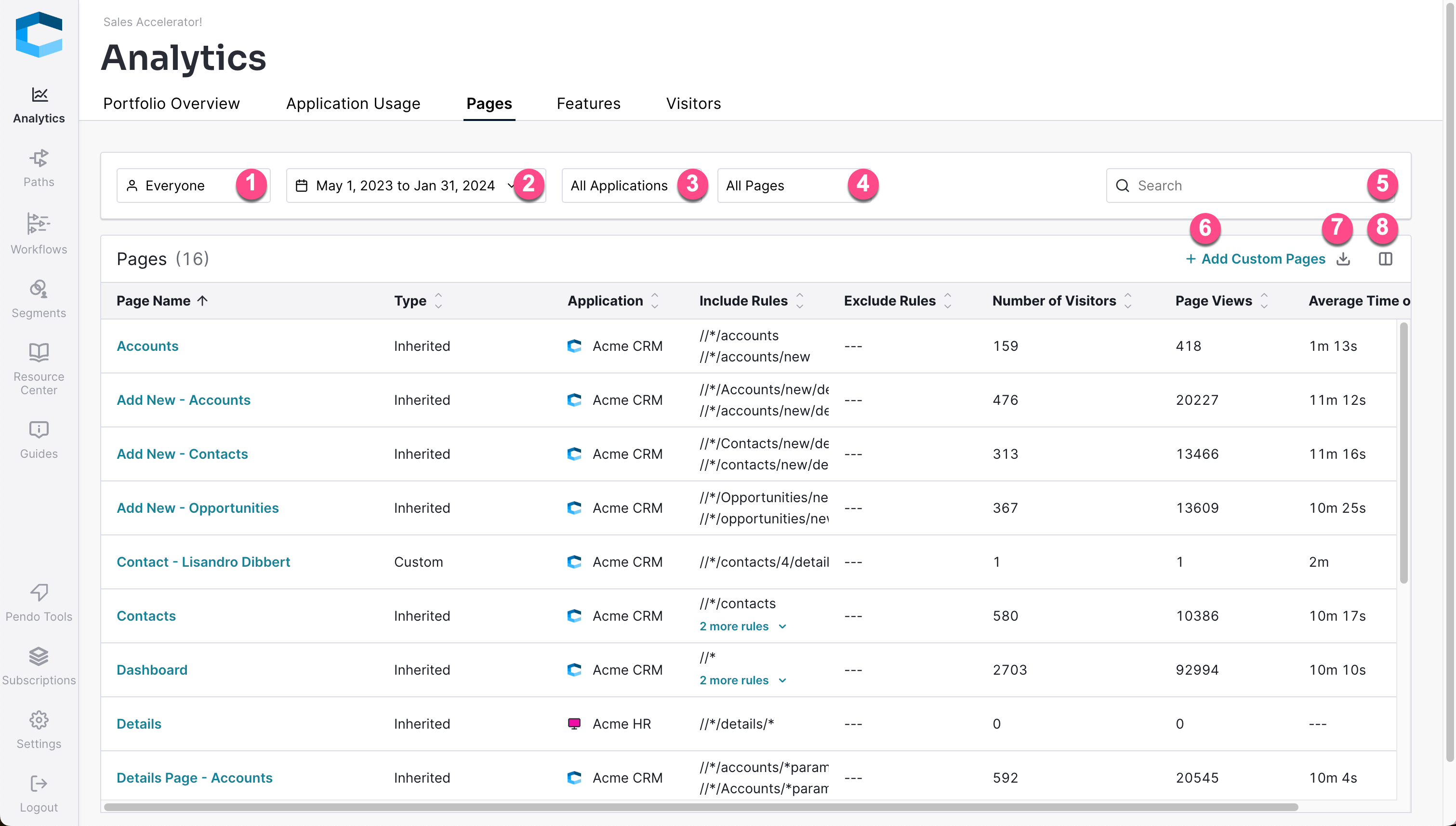Open Settings gear in the sidebar

coord(39,730)
